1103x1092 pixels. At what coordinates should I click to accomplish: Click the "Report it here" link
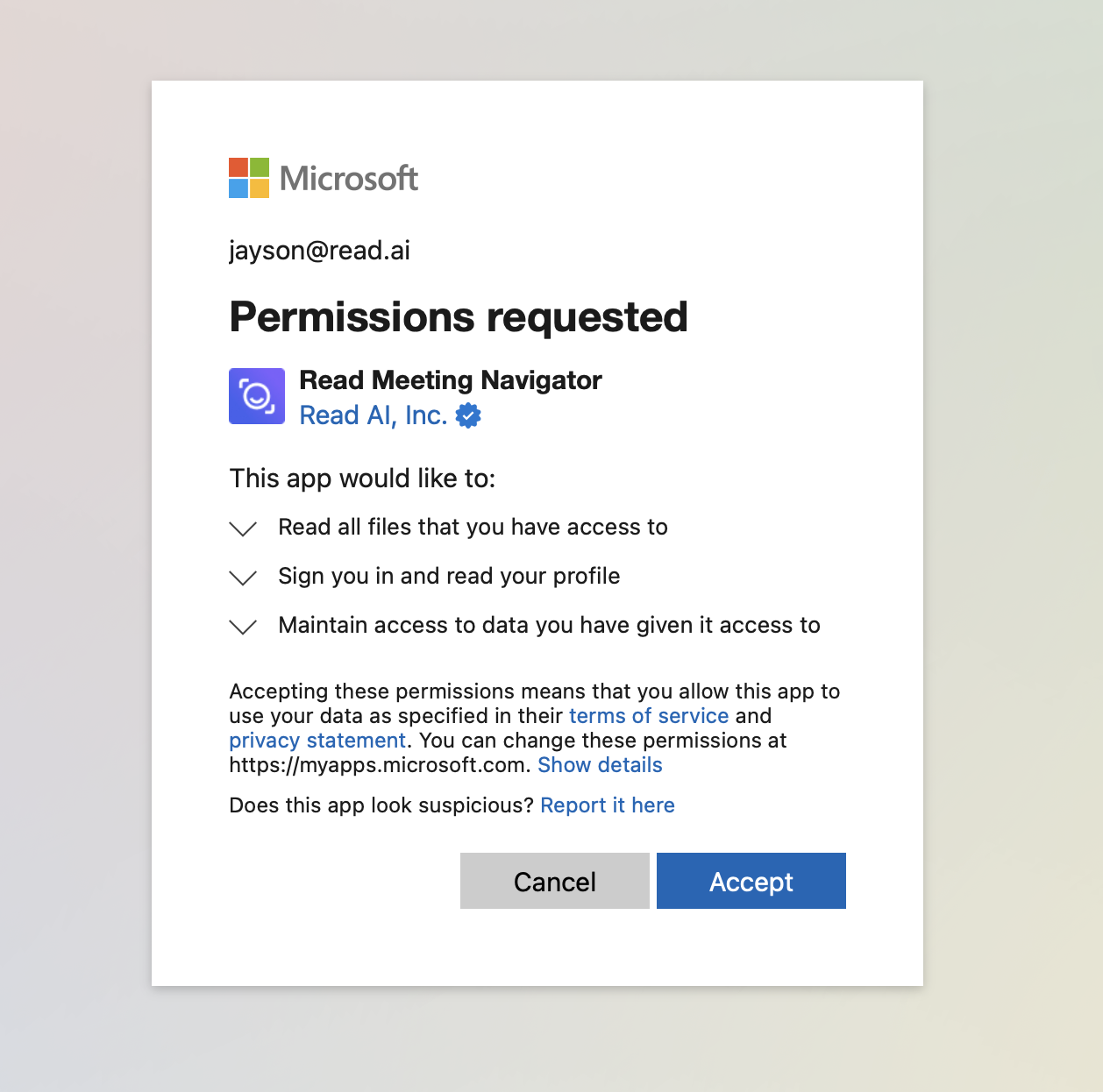(608, 805)
